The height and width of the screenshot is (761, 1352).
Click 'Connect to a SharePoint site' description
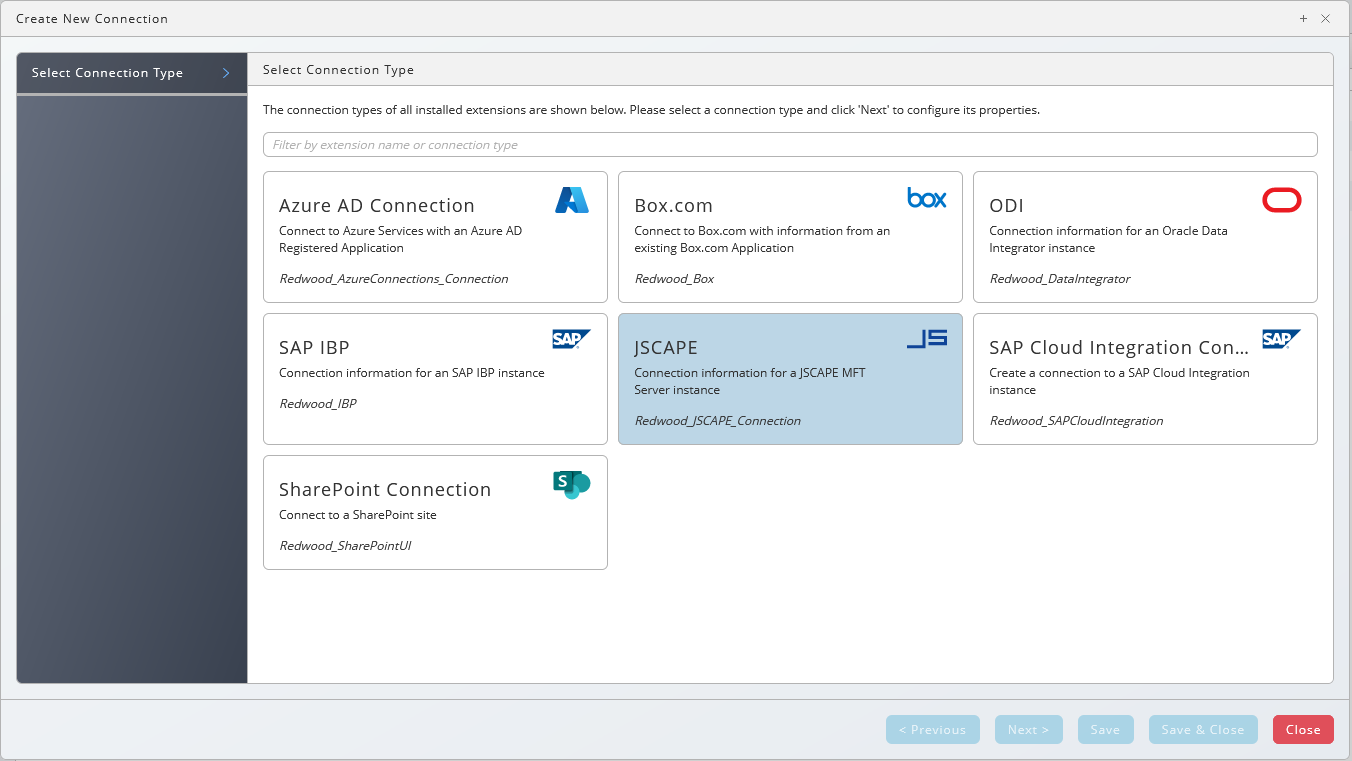point(358,515)
